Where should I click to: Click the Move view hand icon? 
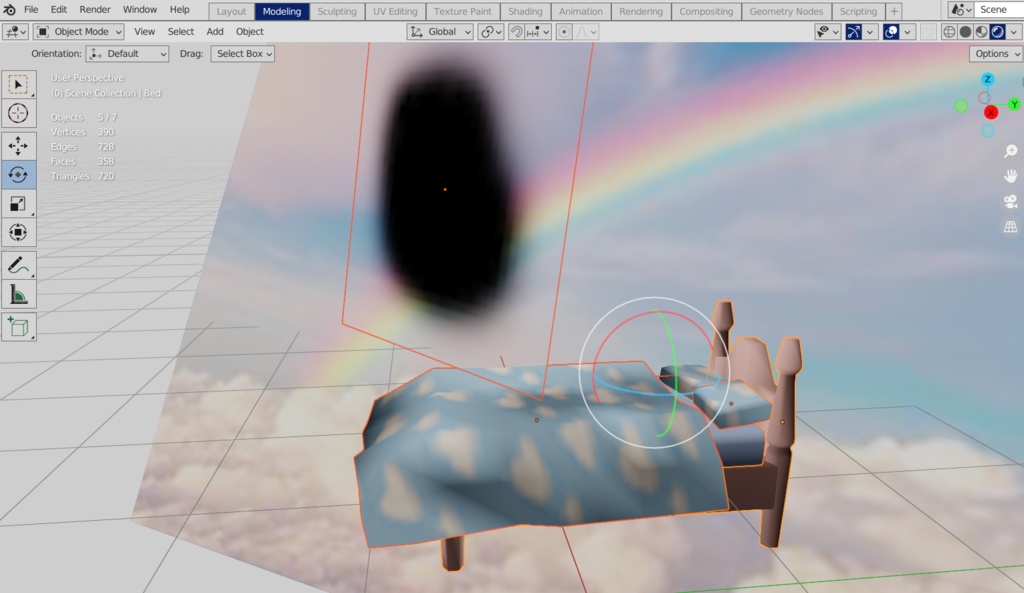(x=1010, y=176)
